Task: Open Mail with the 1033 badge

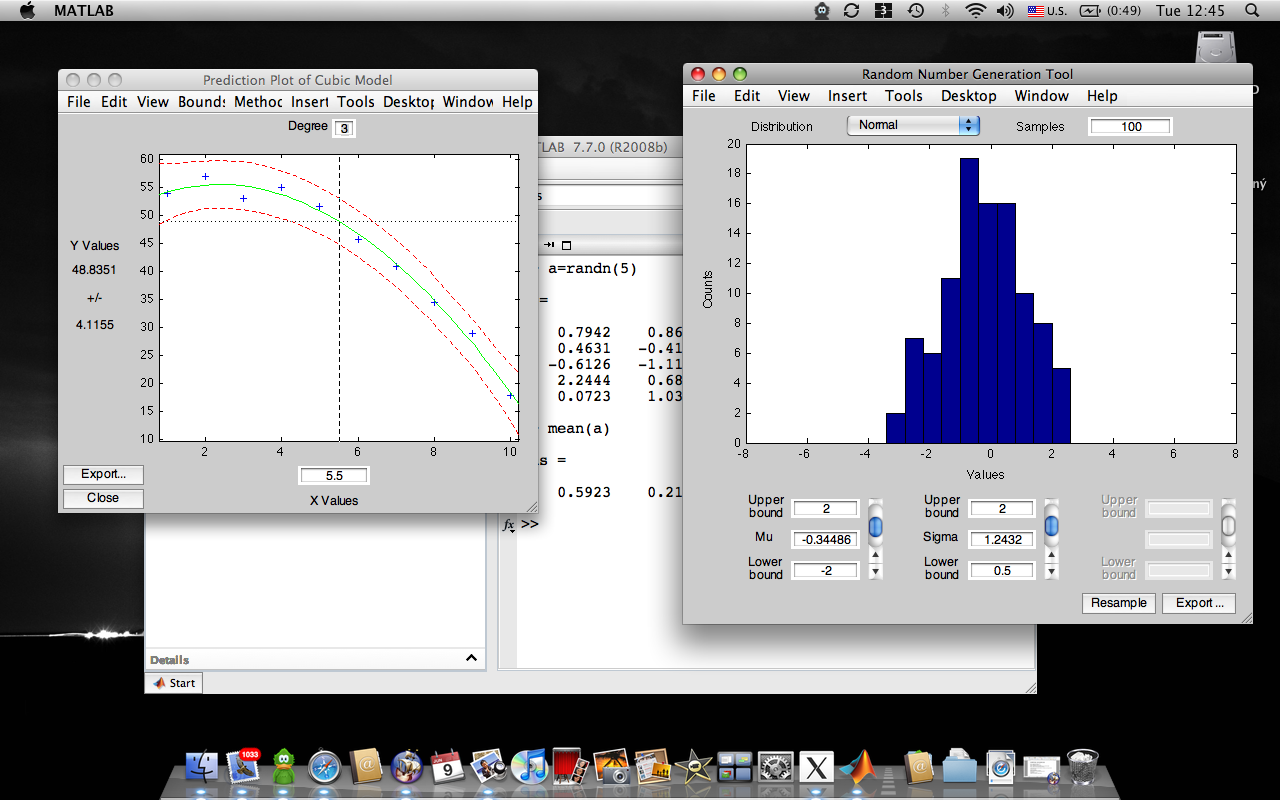Action: (244, 766)
